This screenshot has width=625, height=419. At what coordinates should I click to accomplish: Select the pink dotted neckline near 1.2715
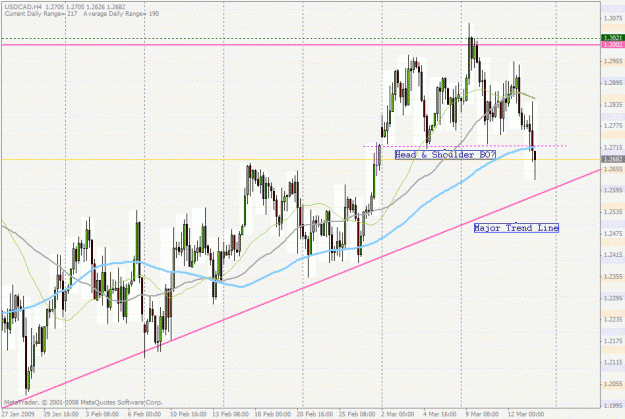click(464, 146)
